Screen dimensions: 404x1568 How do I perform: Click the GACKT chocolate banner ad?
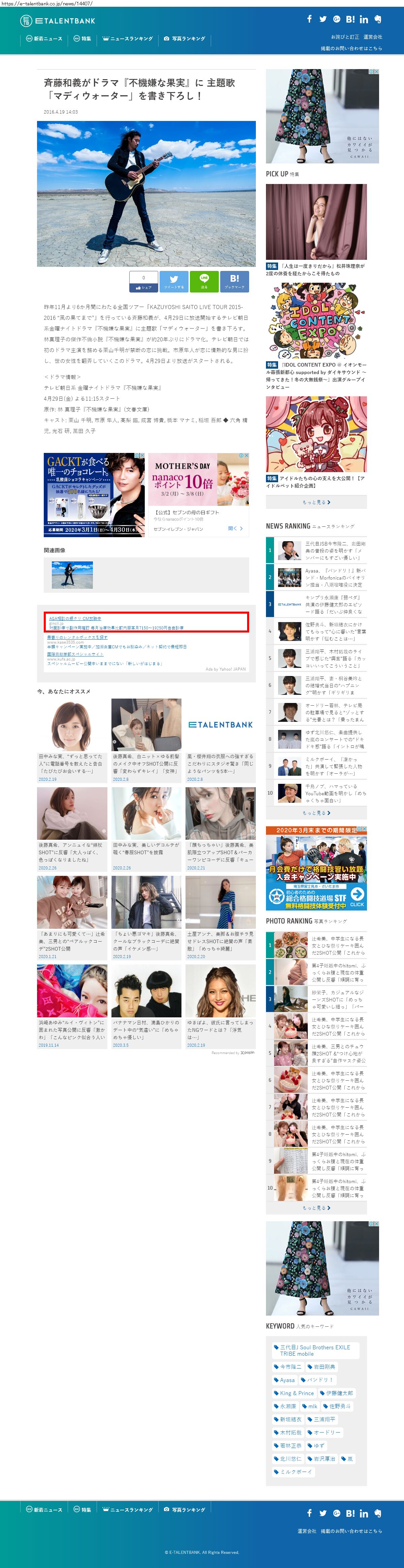pos(94,494)
